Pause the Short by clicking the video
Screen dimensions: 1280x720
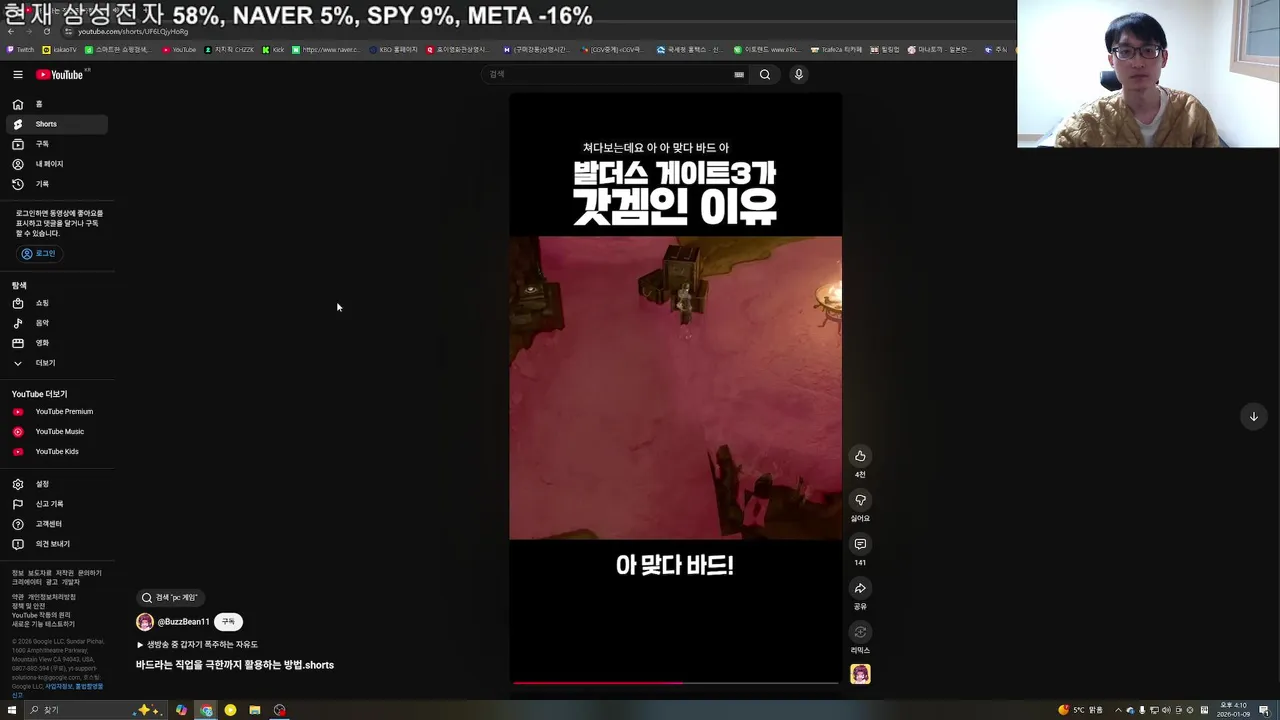[675, 388]
